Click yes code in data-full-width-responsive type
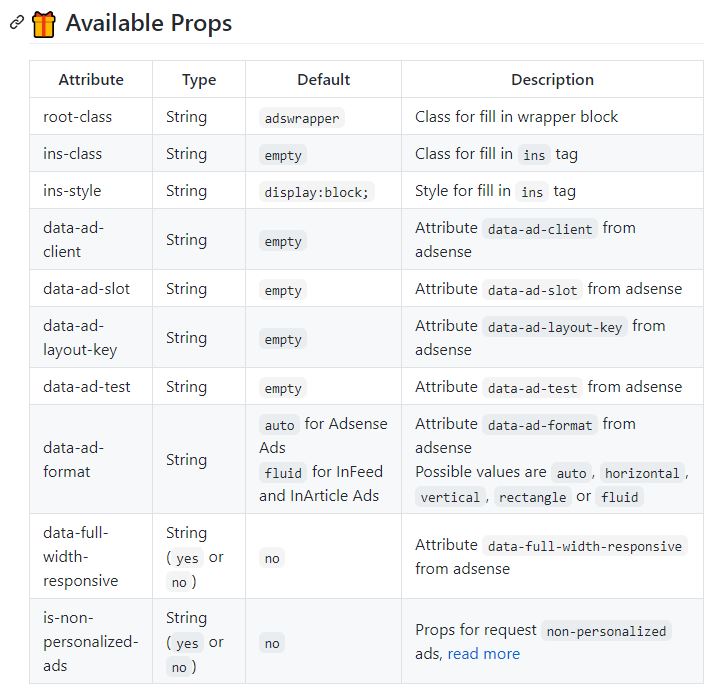 (x=187, y=558)
